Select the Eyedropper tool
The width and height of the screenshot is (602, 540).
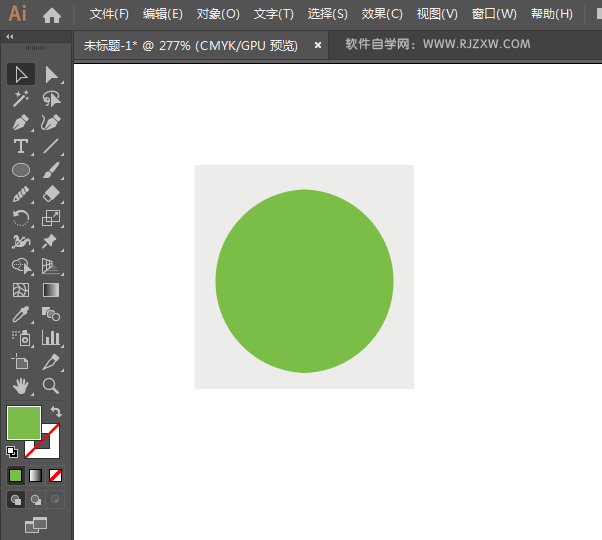[x=21, y=314]
